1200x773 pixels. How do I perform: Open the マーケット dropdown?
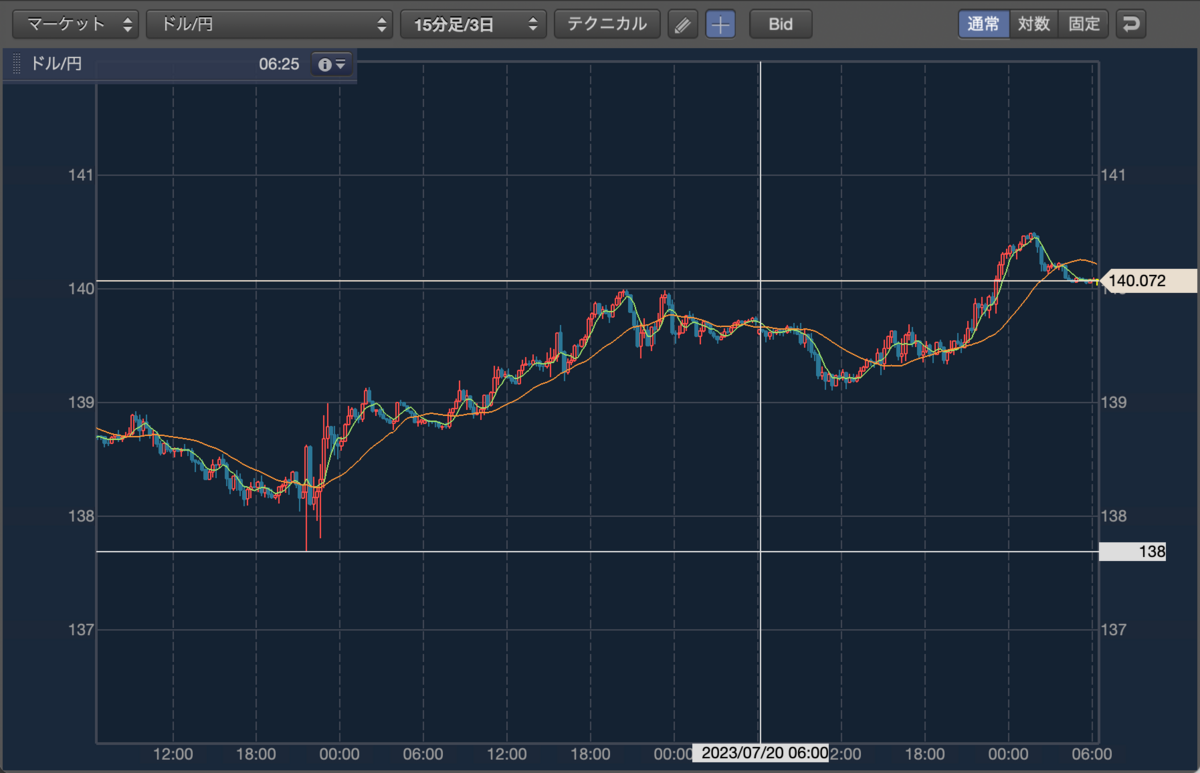coord(75,24)
